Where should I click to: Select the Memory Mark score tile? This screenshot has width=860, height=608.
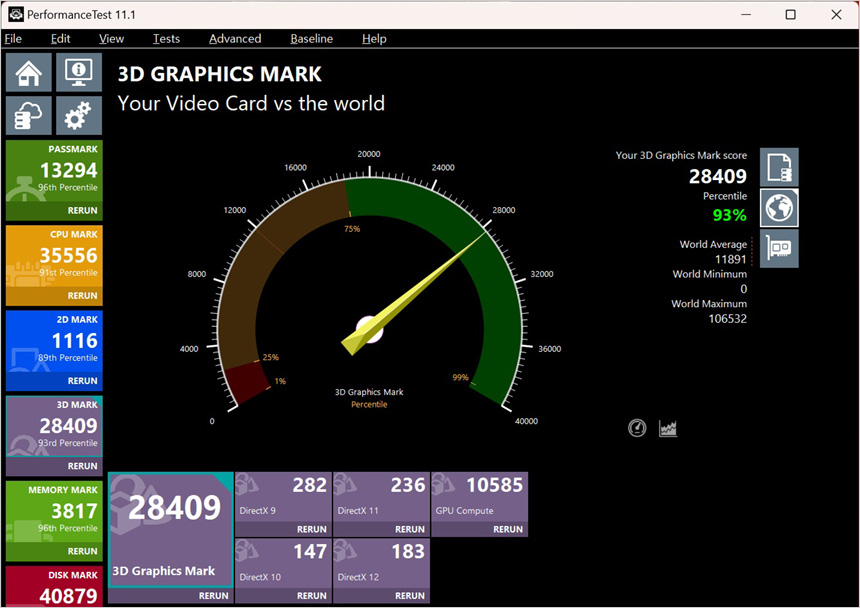pos(54,512)
